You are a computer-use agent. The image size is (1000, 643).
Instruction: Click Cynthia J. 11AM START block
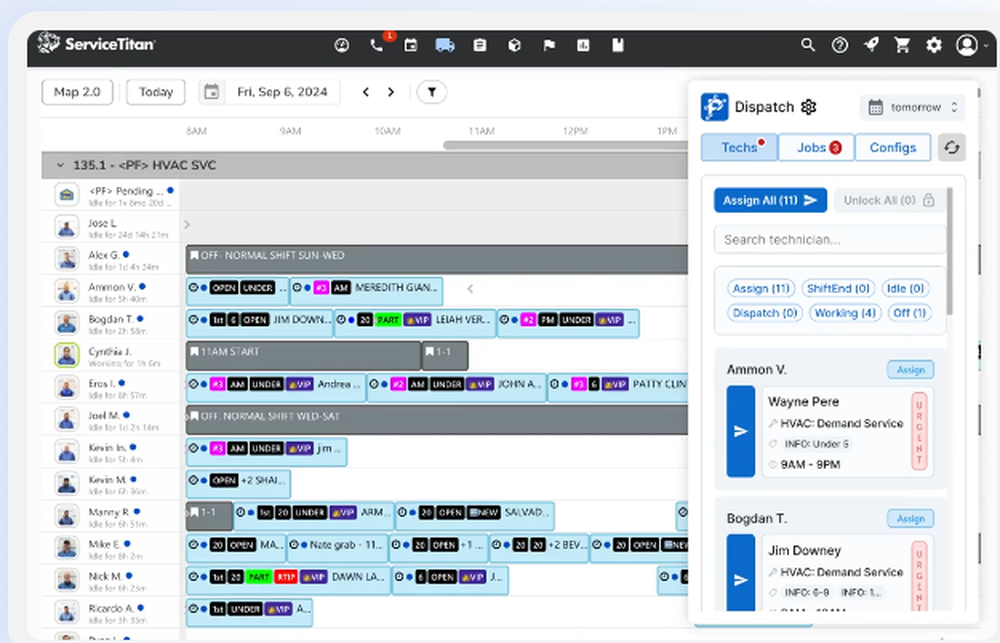[x=303, y=355]
